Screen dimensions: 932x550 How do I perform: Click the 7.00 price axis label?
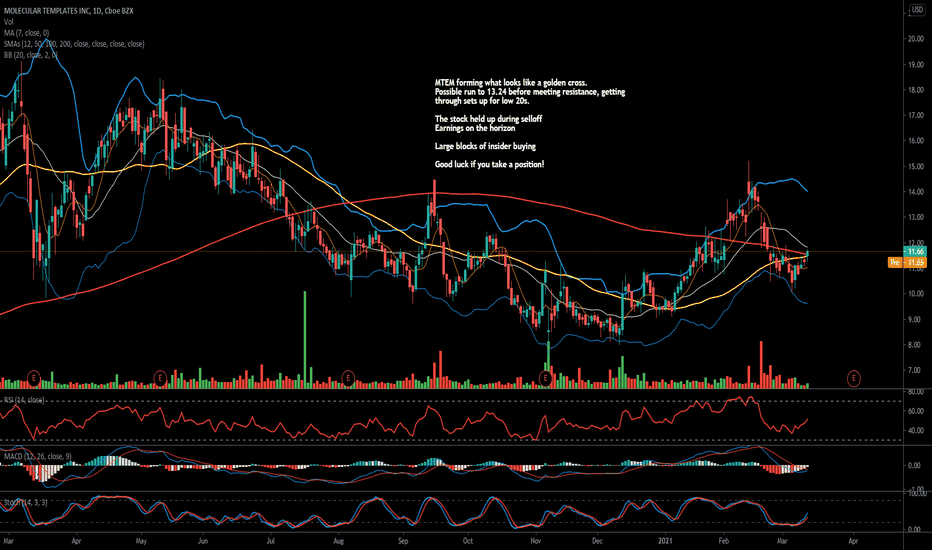click(915, 370)
